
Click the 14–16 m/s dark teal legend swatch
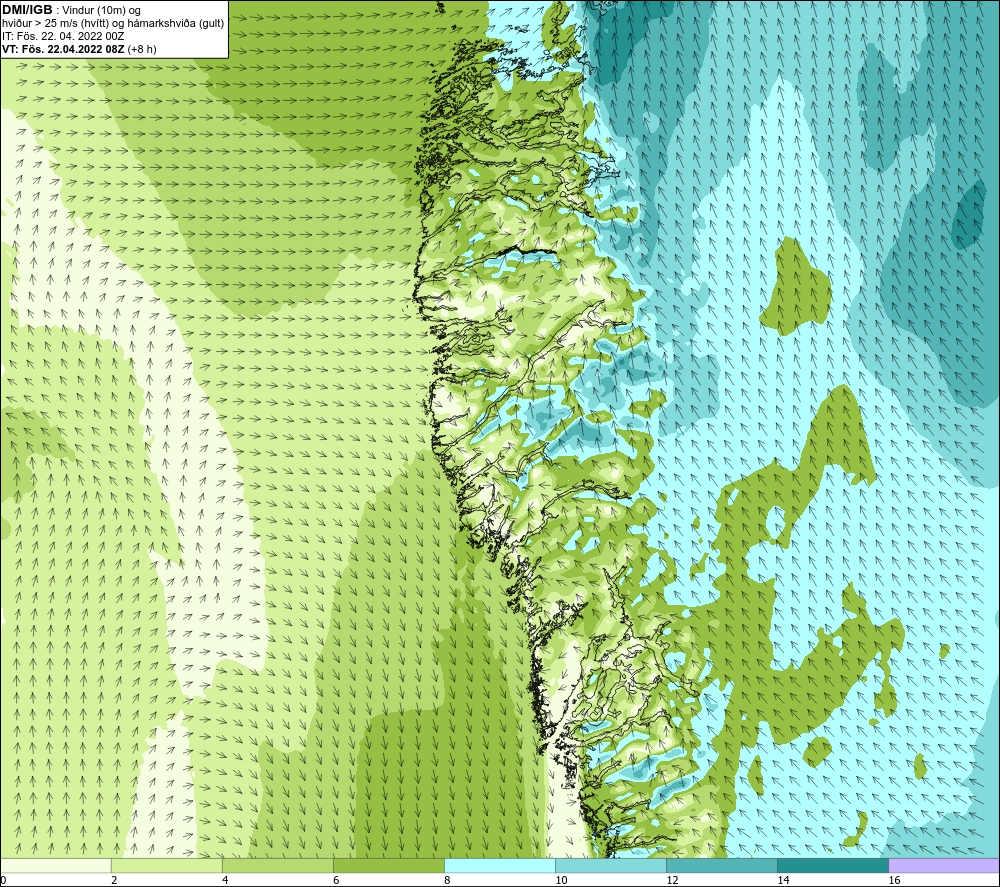[833, 865]
